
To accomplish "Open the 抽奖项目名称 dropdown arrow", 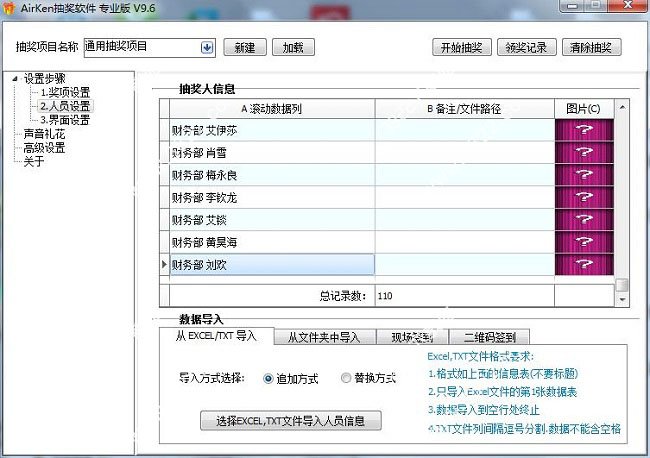I will click(x=207, y=47).
